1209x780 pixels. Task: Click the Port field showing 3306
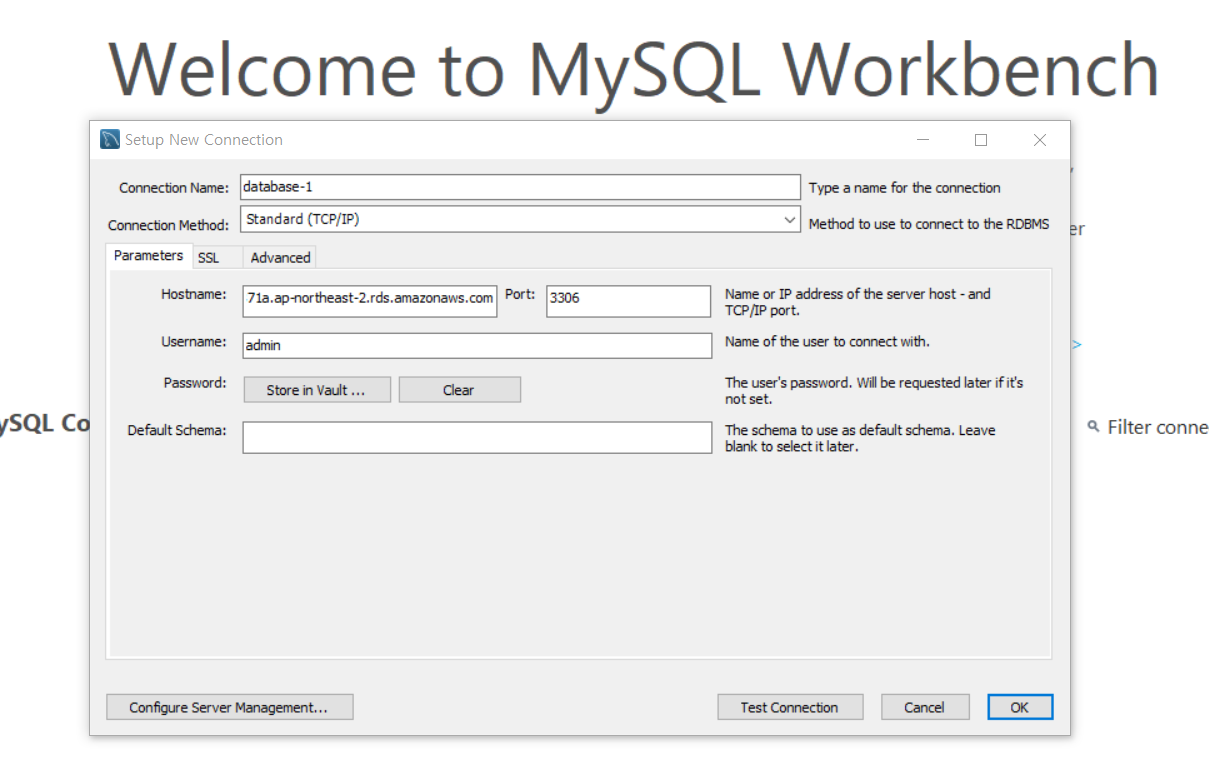(628, 299)
